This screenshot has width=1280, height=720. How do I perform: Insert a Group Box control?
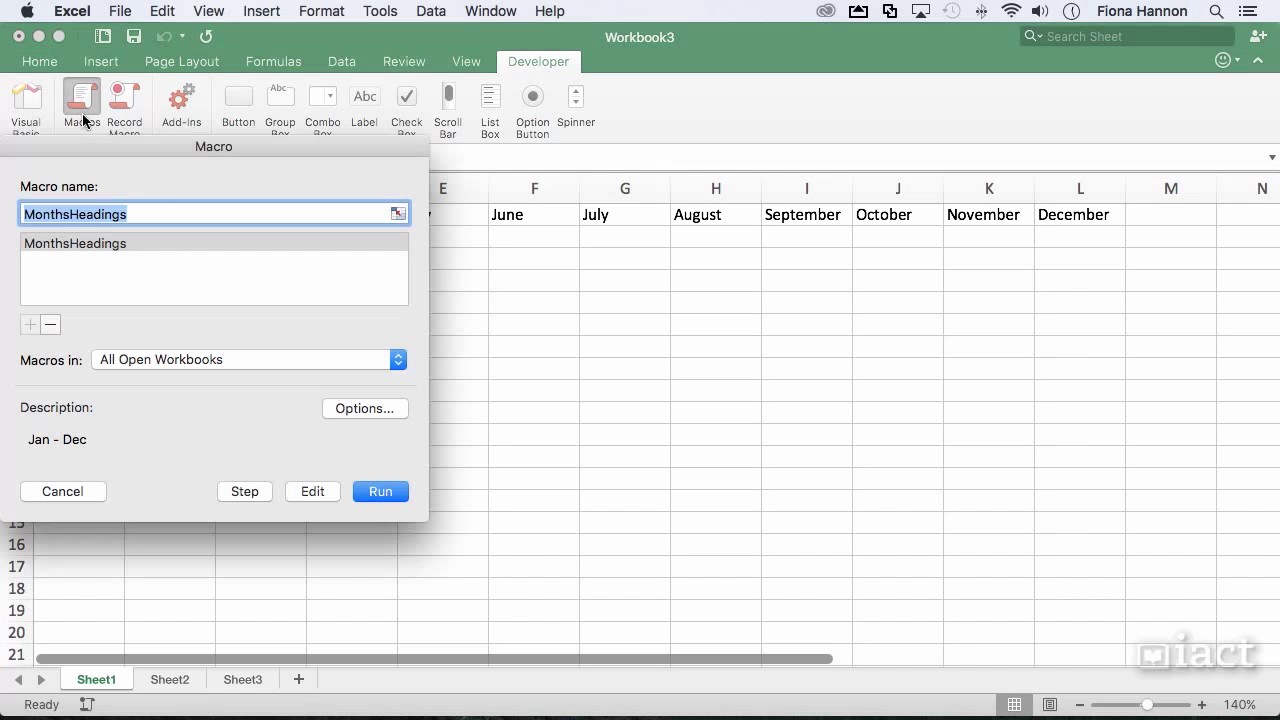(x=280, y=97)
